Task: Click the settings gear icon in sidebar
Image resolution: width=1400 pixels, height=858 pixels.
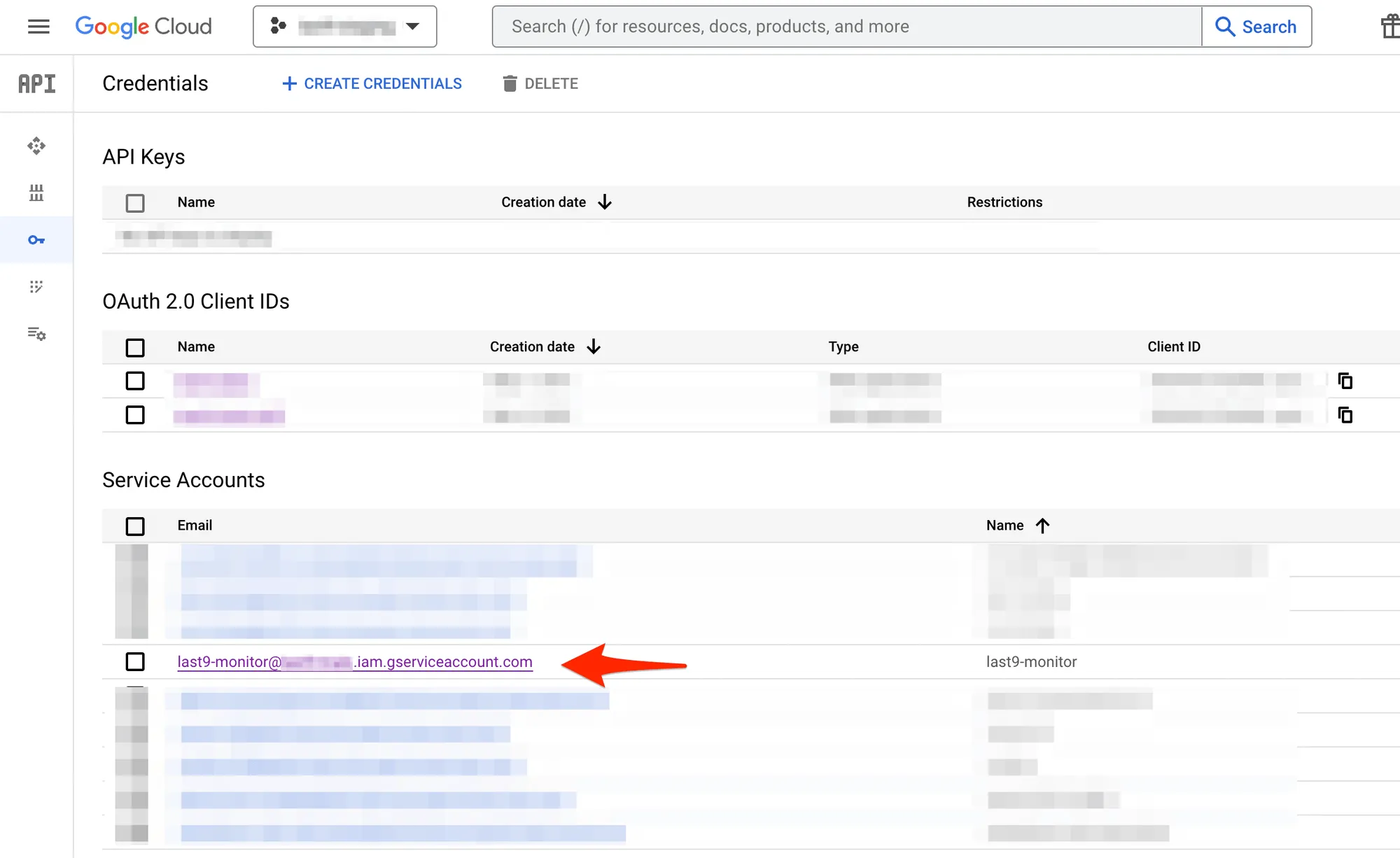Action: tap(37, 333)
